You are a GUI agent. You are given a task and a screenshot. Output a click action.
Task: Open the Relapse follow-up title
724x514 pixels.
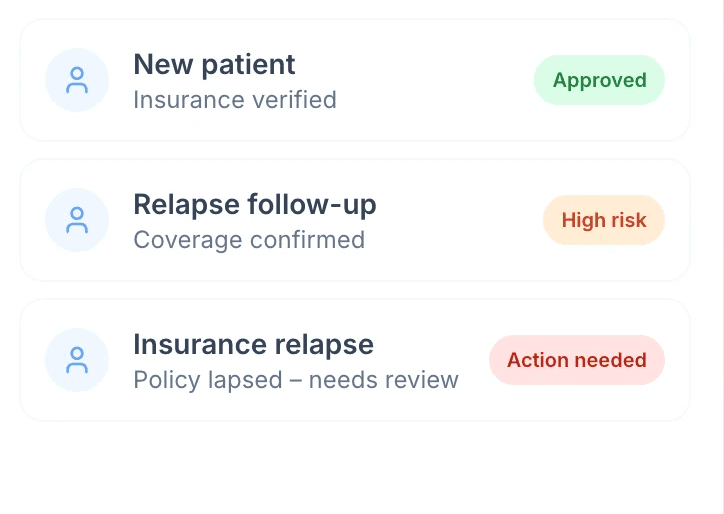point(254,205)
